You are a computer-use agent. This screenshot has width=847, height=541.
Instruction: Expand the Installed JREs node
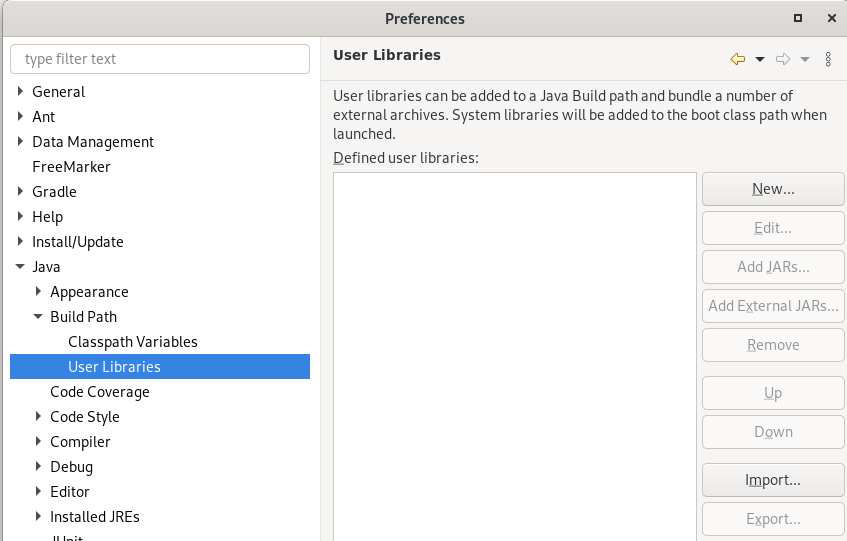click(x=39, y=517)
